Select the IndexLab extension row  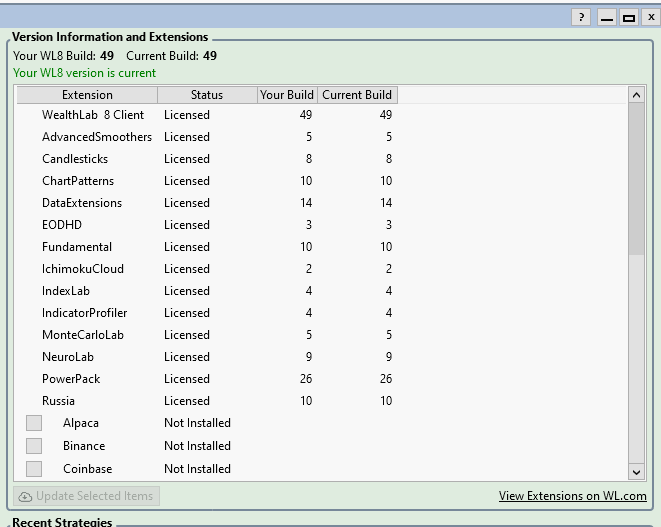(x=207, y=290)
